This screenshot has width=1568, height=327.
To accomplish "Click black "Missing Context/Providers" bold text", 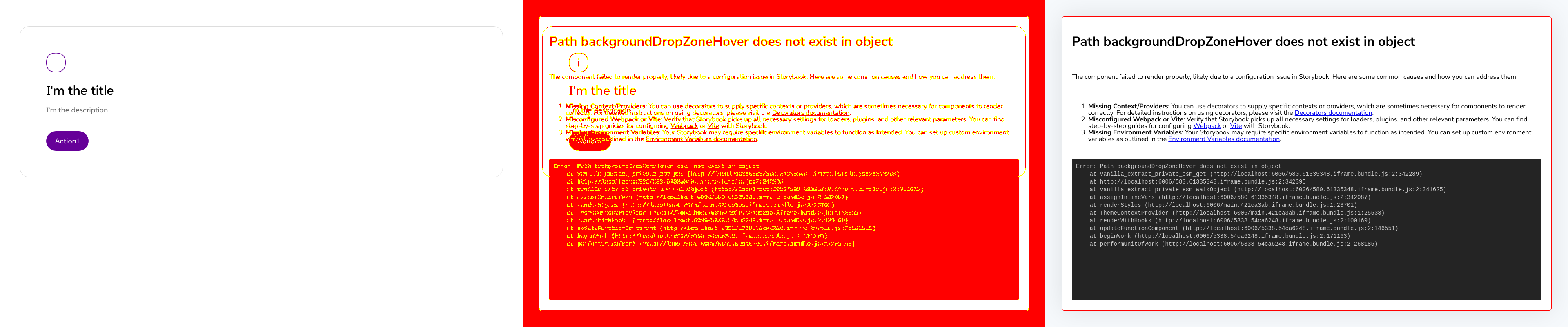I will tap(1128, 106).
